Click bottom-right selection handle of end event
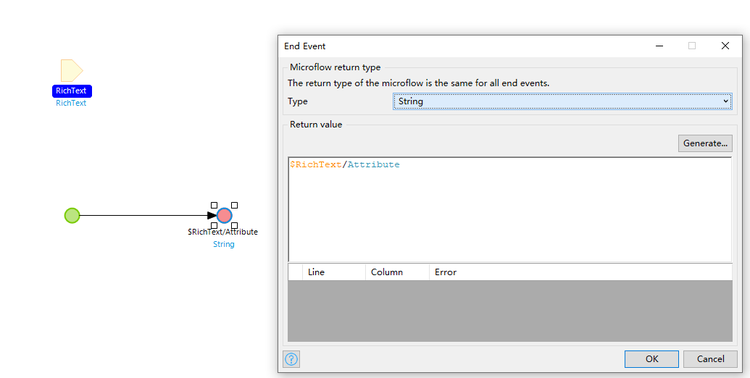 click(x=234, y=225)
